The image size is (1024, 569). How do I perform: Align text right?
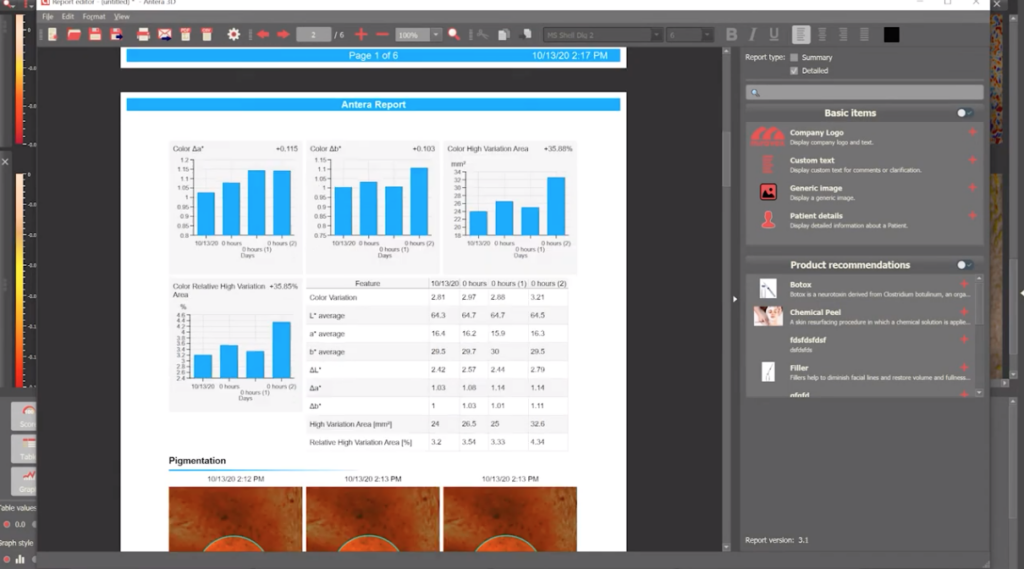[x=843, y=35]
